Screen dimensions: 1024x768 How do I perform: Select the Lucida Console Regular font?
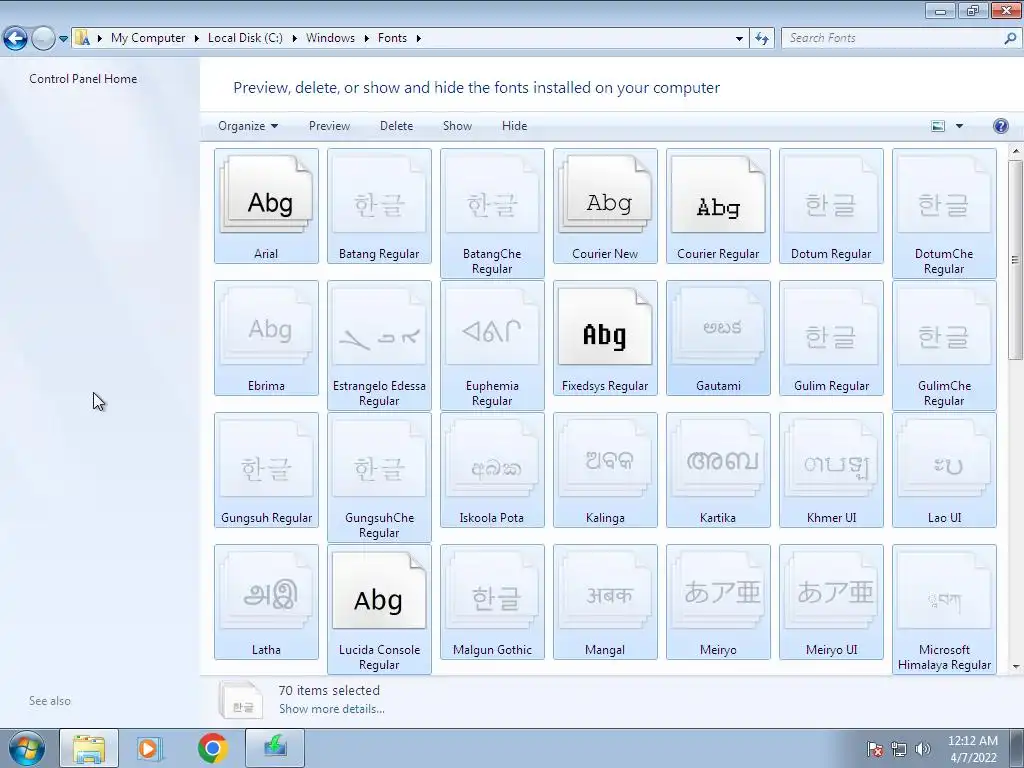(379, 609)
